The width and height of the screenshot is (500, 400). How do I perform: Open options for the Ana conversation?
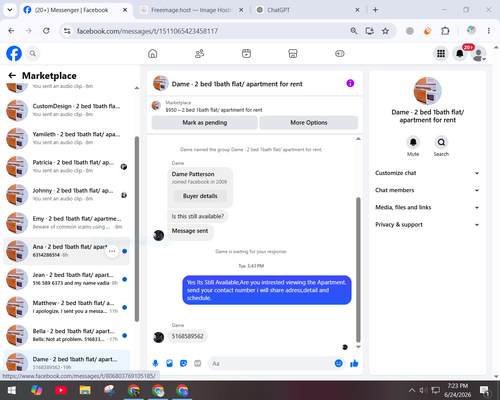click(x=112, y=251)
